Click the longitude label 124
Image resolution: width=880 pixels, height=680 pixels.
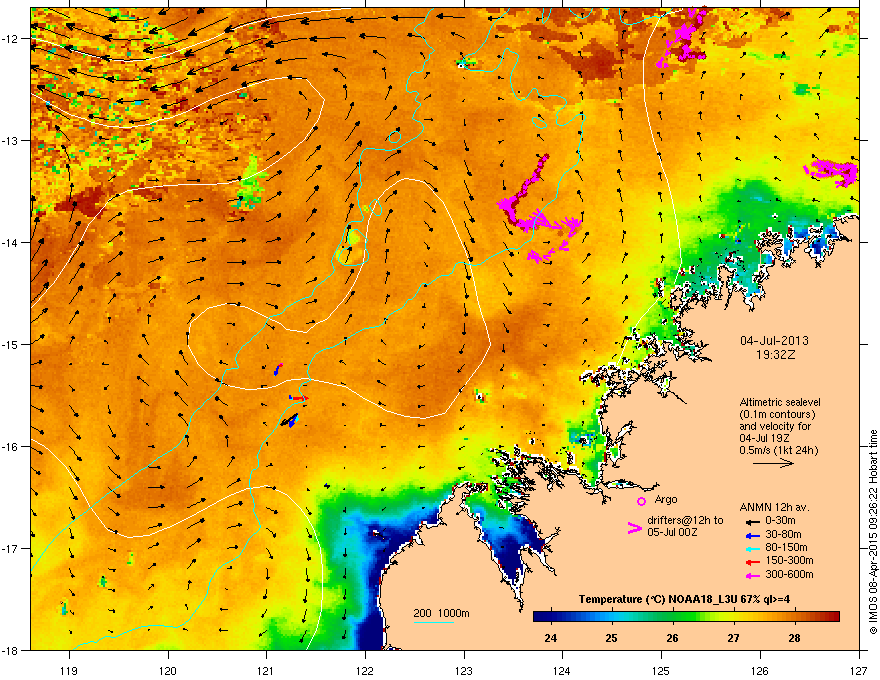click(x=562, y=670)
